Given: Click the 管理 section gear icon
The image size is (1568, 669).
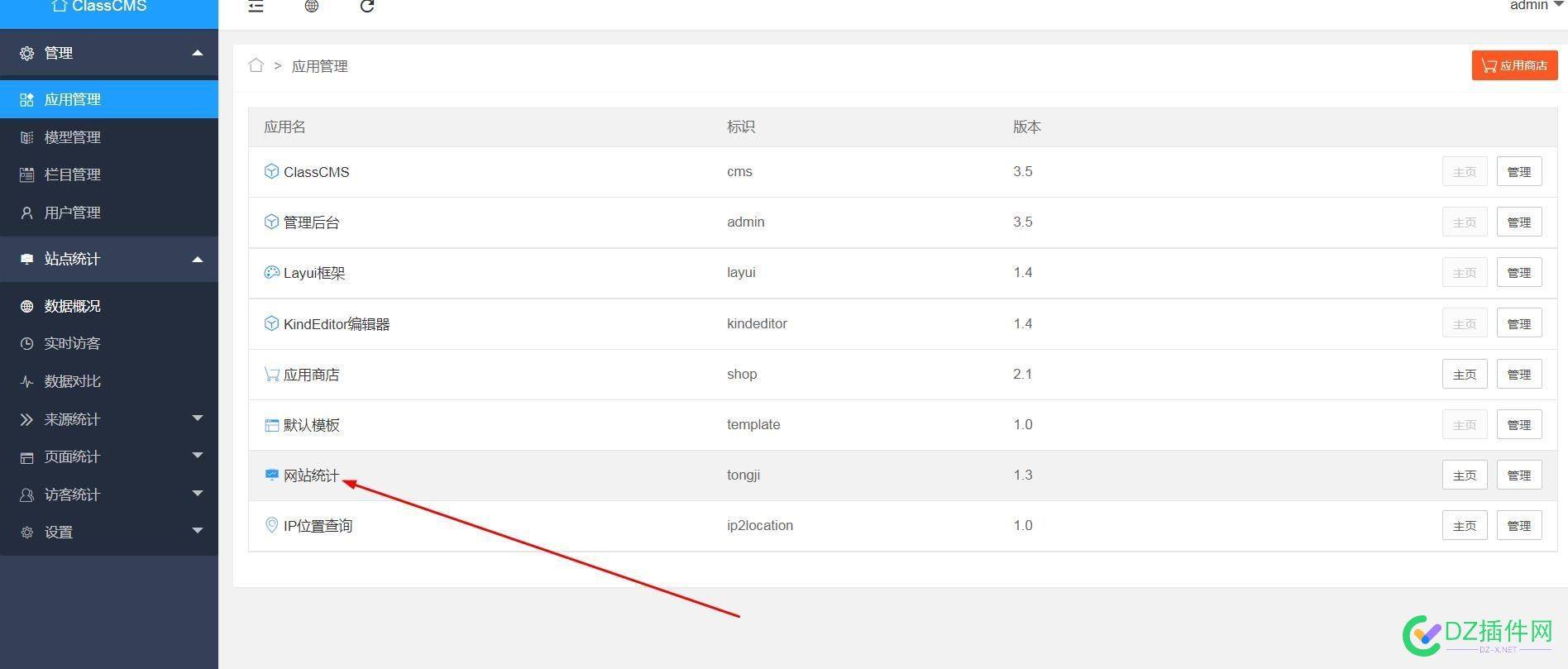Looking at the screenshot, I should pos(26,53).
